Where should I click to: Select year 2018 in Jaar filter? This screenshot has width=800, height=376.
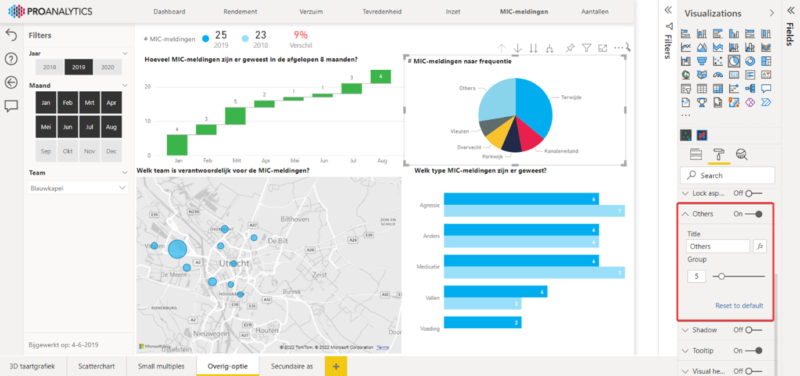(x=49, y=67)
